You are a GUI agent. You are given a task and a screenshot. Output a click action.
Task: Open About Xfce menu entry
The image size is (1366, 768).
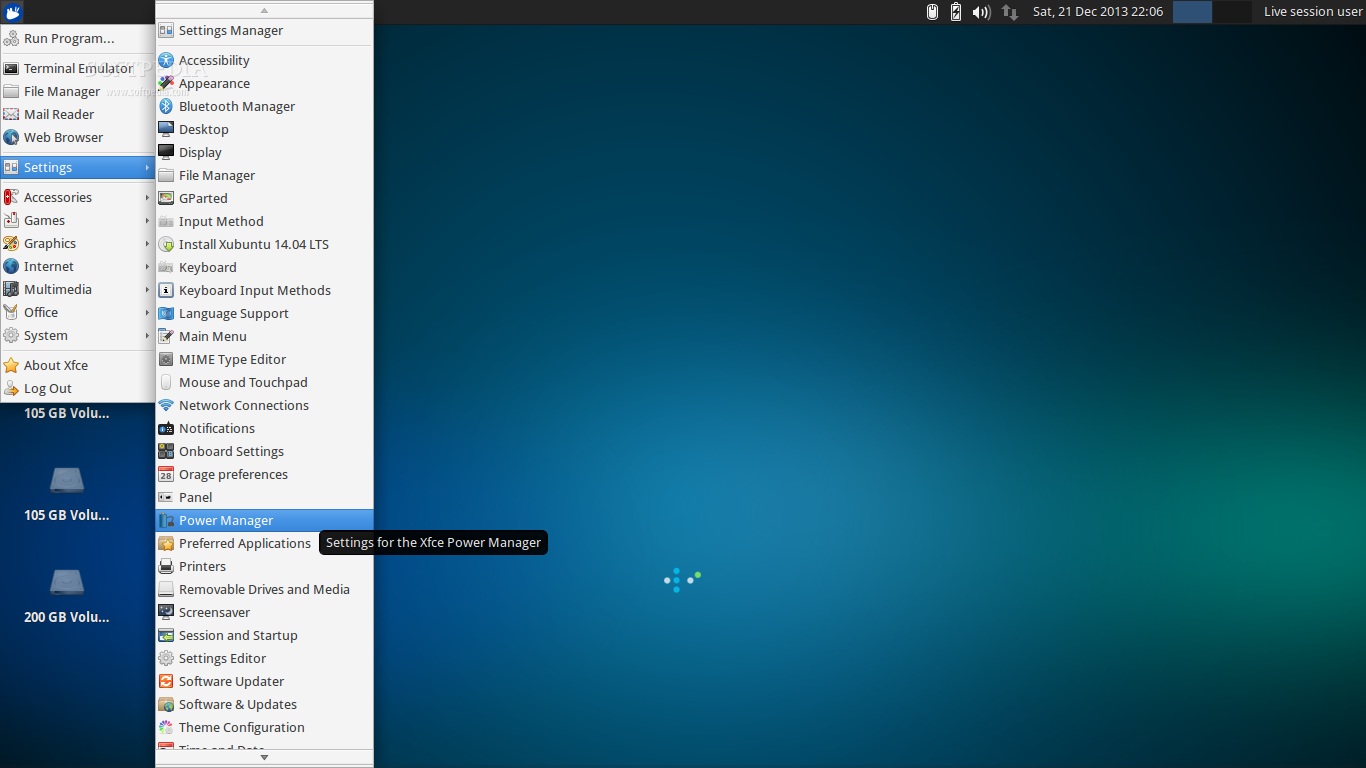coord(77,365)
